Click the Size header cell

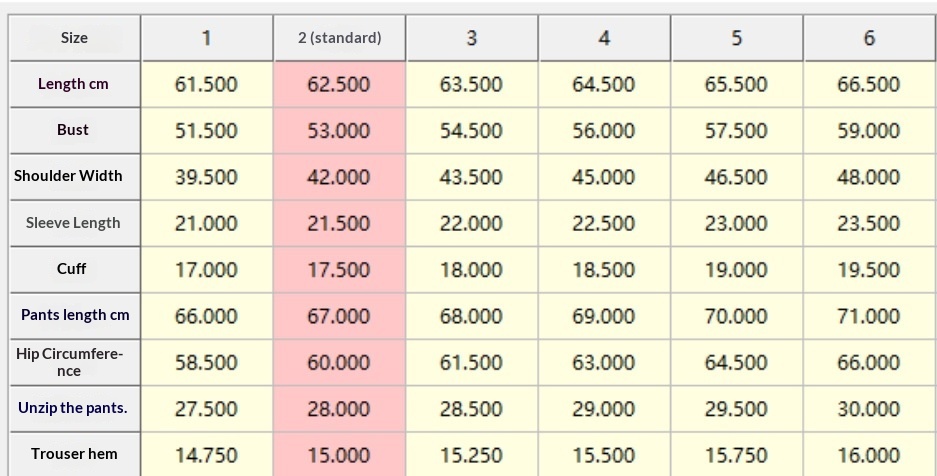[x=74, y=38]
